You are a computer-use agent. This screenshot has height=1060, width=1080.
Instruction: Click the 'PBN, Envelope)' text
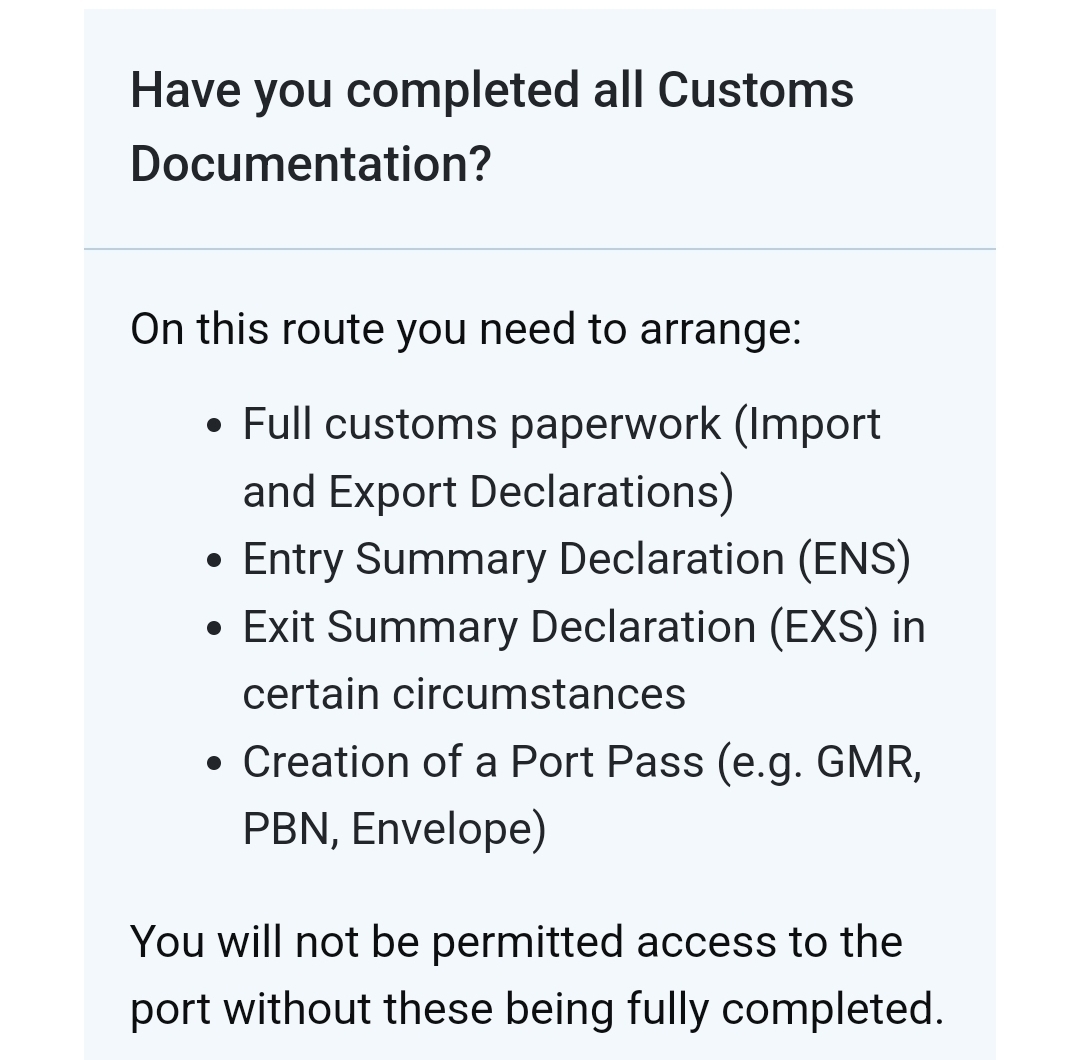(394, 829)
